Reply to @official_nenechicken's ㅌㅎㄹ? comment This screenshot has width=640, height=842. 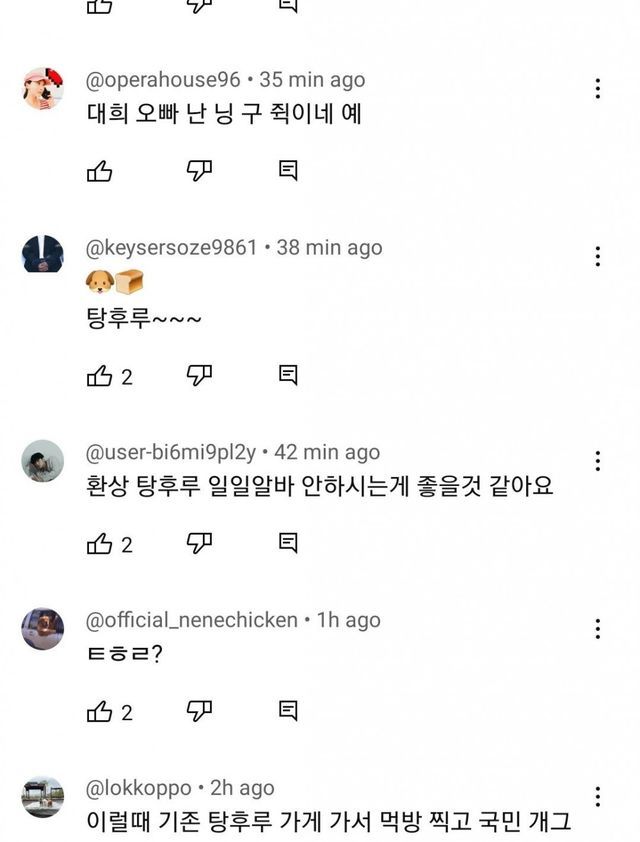coord(288,712)
